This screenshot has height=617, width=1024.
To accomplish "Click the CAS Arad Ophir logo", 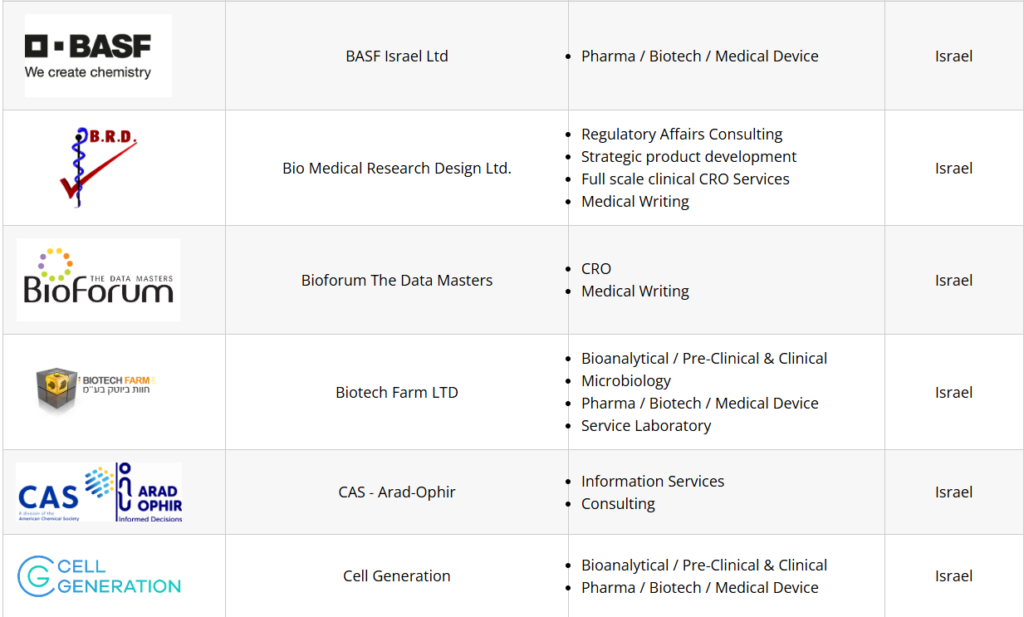I will [x=99, y=492].
